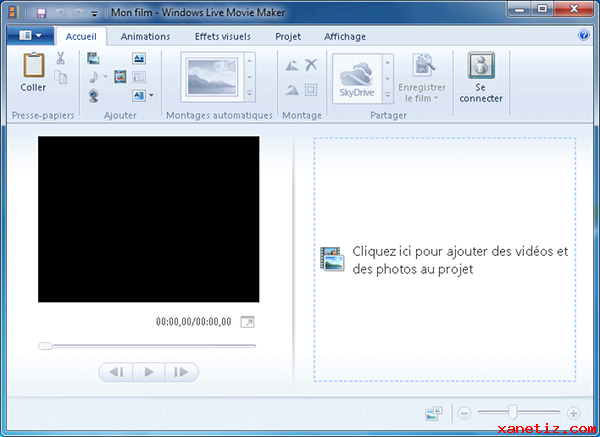
Task: Add a title with the title icon
Action: point(139,58)
